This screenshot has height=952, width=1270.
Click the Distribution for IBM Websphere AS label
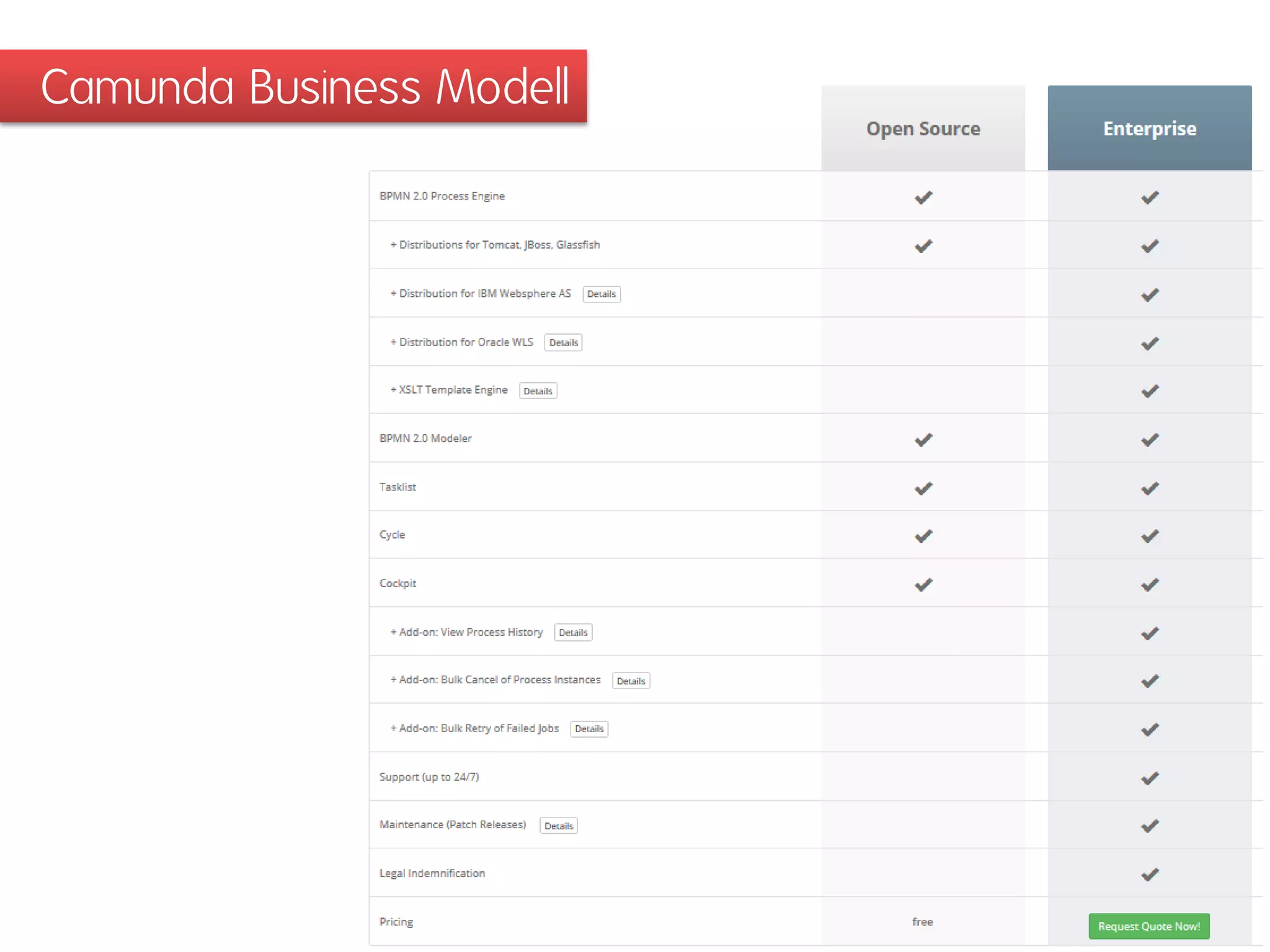[481, 293]
